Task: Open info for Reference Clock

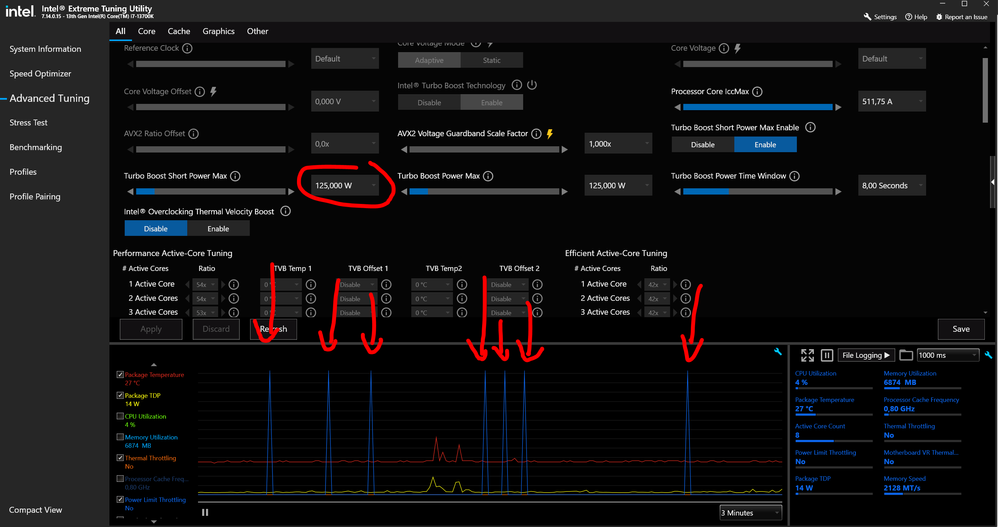Action: [187, 48]
